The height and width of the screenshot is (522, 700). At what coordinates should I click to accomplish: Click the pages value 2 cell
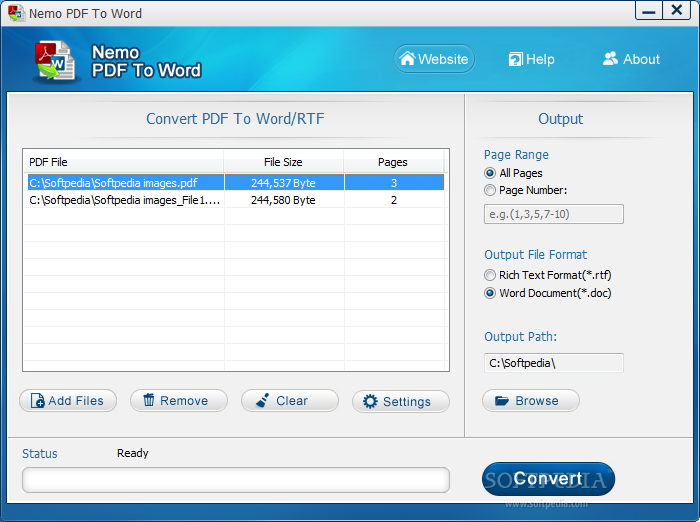[x=394, y=200]
